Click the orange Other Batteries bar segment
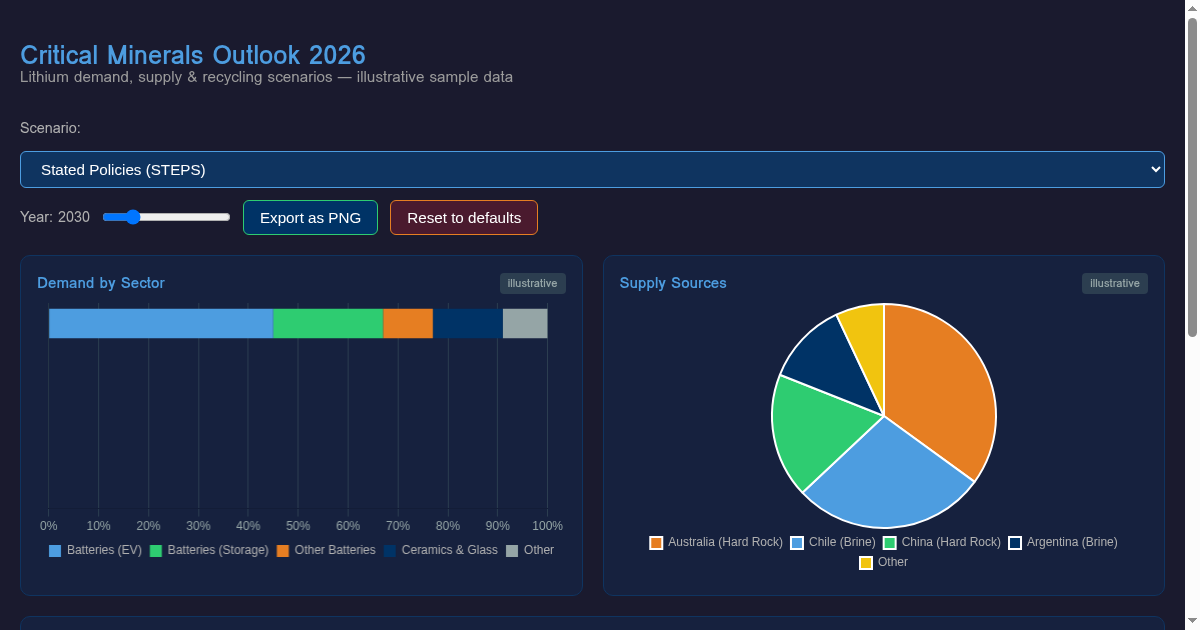 [408, 323]
